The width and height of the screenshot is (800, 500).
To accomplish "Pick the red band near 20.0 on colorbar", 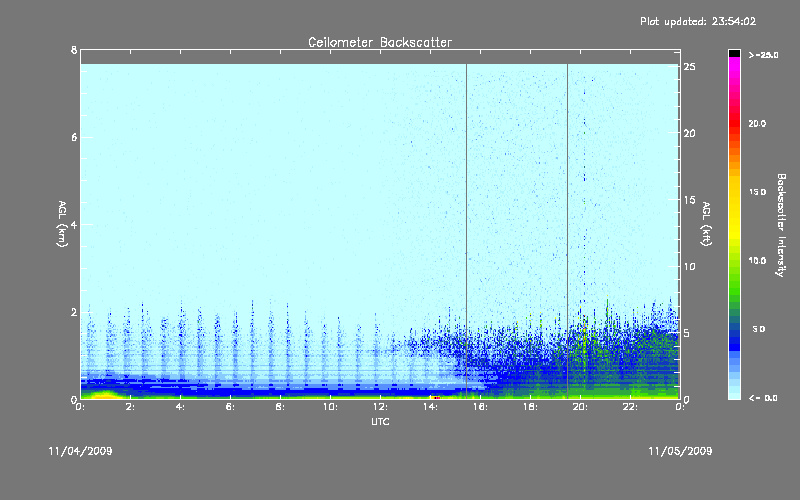I will click(x=734, y=122).
